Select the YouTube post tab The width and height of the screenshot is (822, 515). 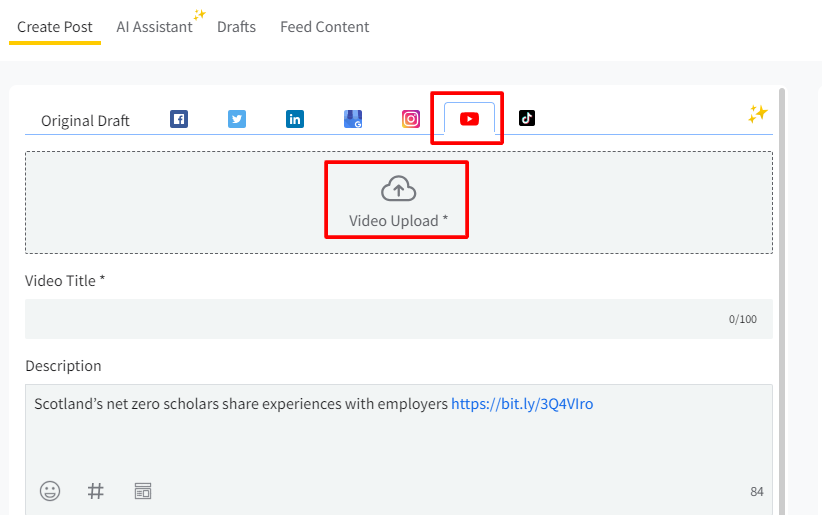pos(469,119)
